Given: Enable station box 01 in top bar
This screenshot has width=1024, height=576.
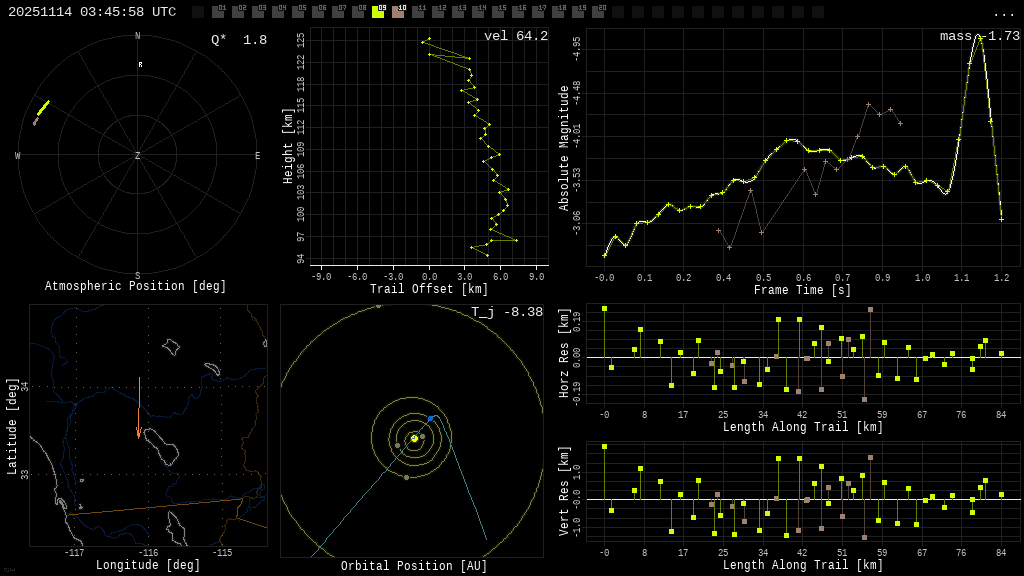Looking at the screenshot, I should coord(218,12).
